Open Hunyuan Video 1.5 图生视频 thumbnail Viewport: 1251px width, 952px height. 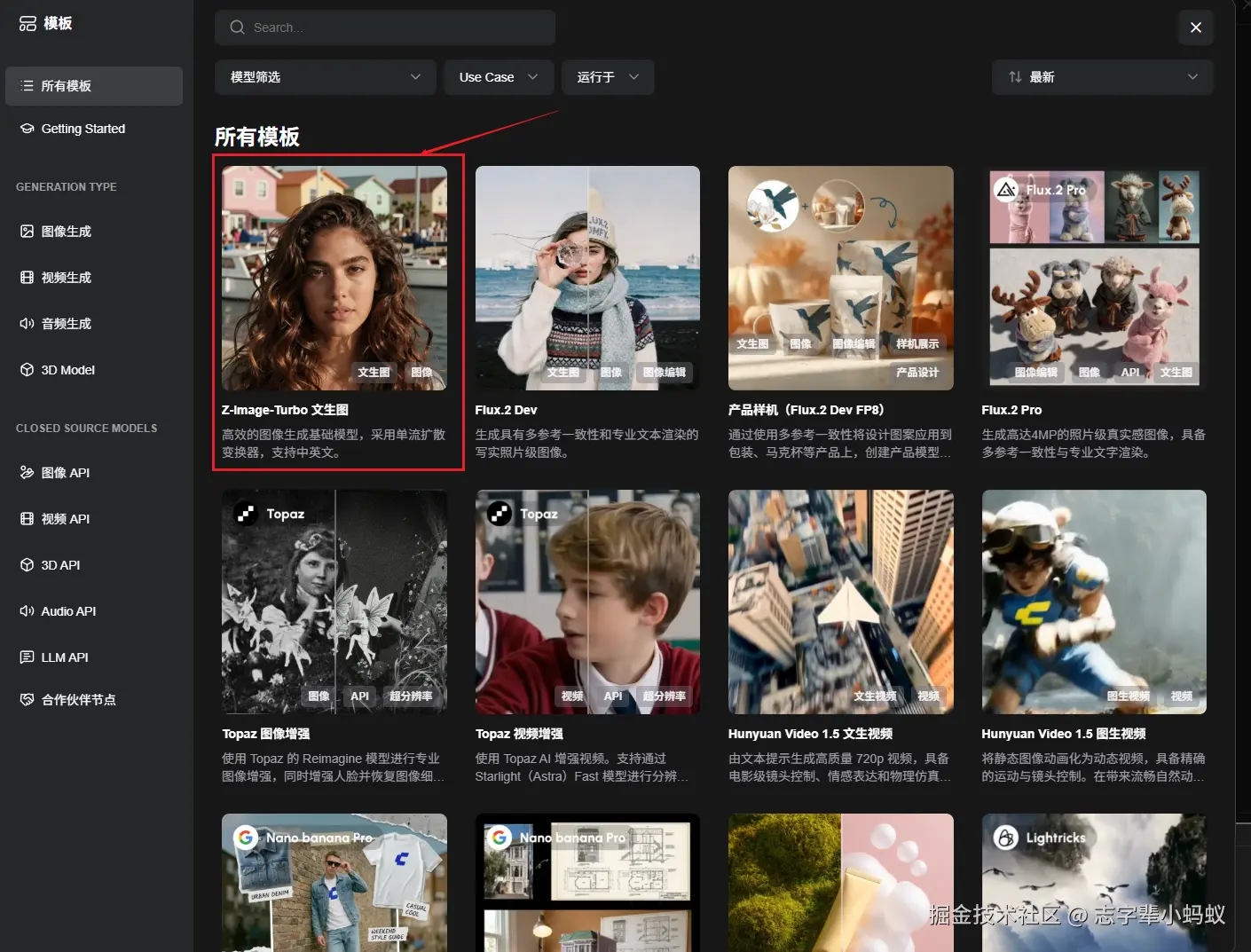point(1094,602)
